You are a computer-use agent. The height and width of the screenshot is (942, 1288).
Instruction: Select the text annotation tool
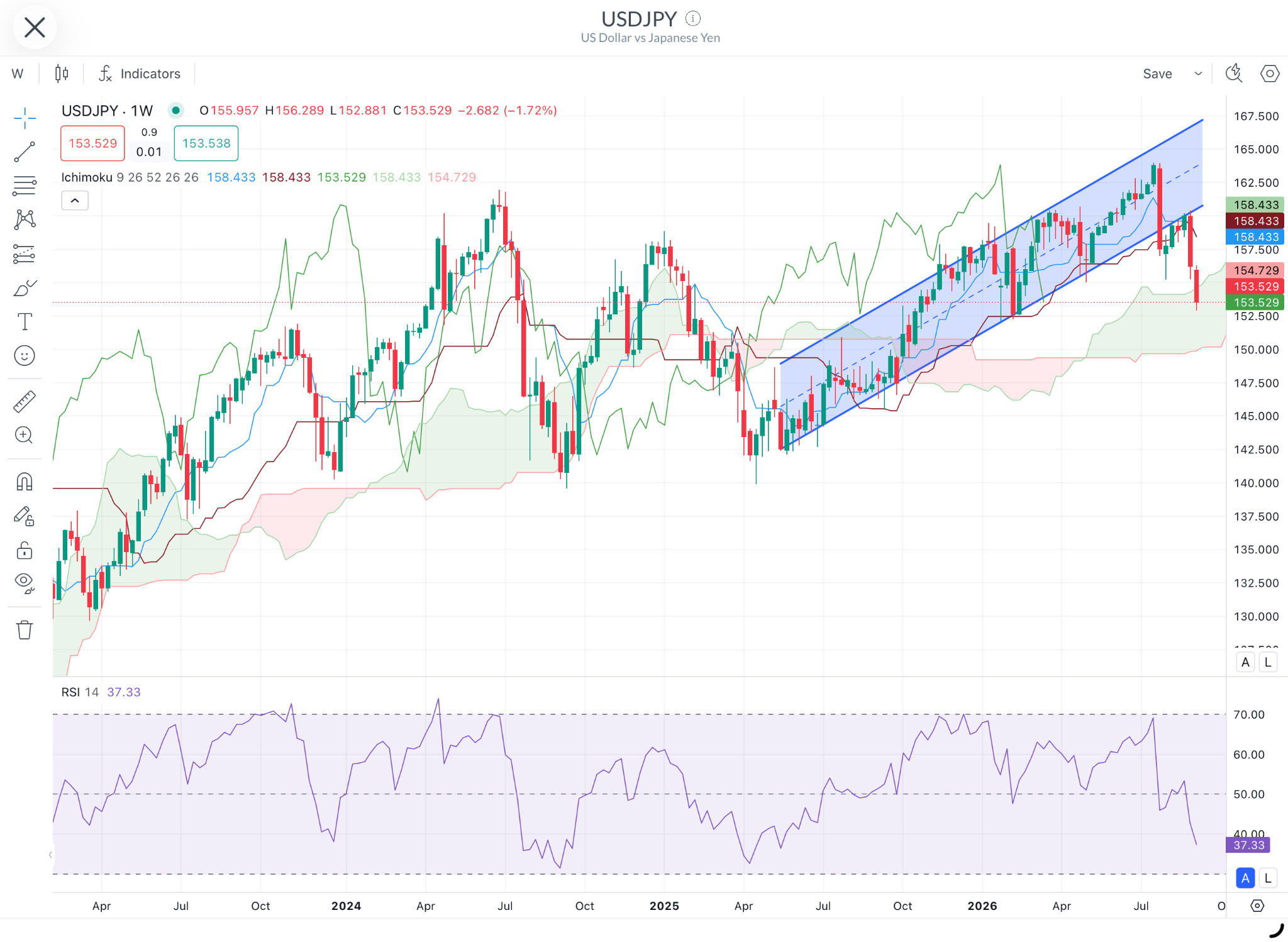(x=25, y=322)
